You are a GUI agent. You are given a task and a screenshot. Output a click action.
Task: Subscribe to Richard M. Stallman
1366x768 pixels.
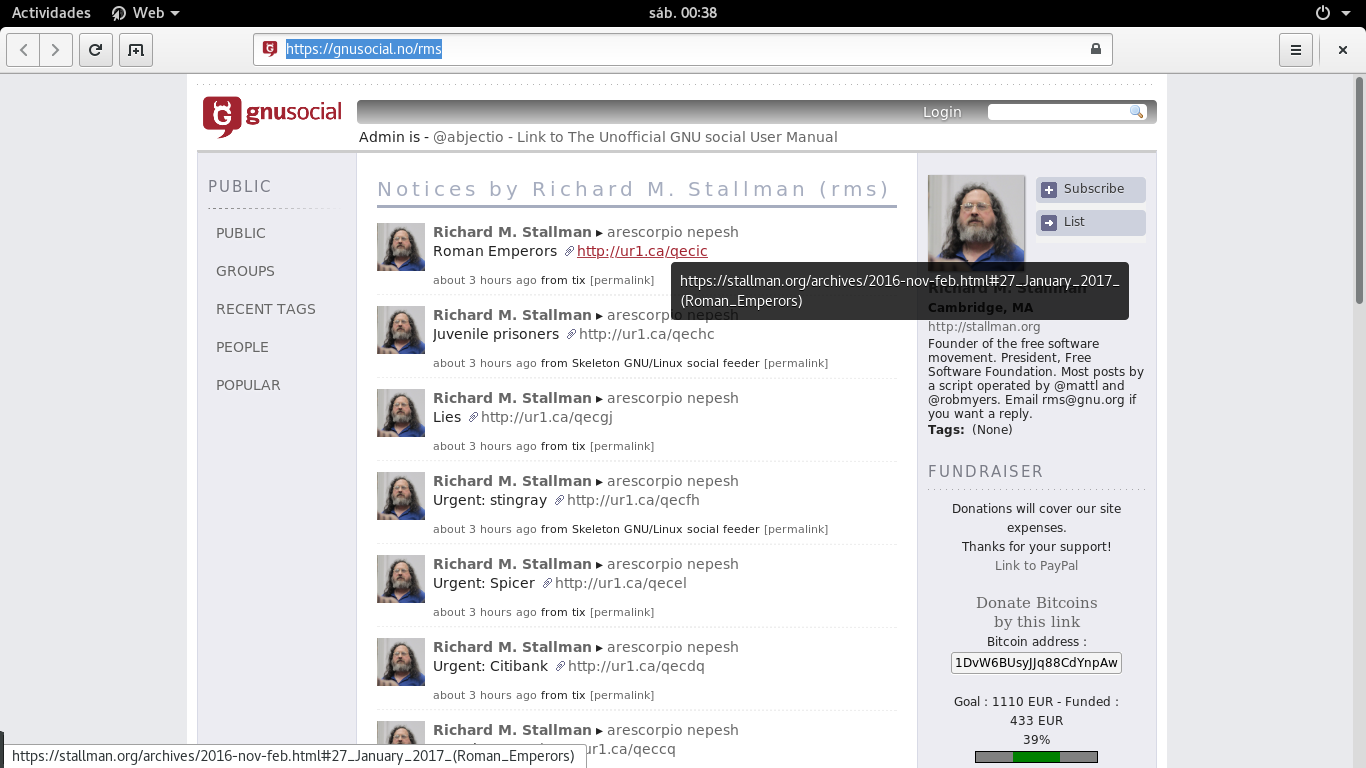point(1091,189)
